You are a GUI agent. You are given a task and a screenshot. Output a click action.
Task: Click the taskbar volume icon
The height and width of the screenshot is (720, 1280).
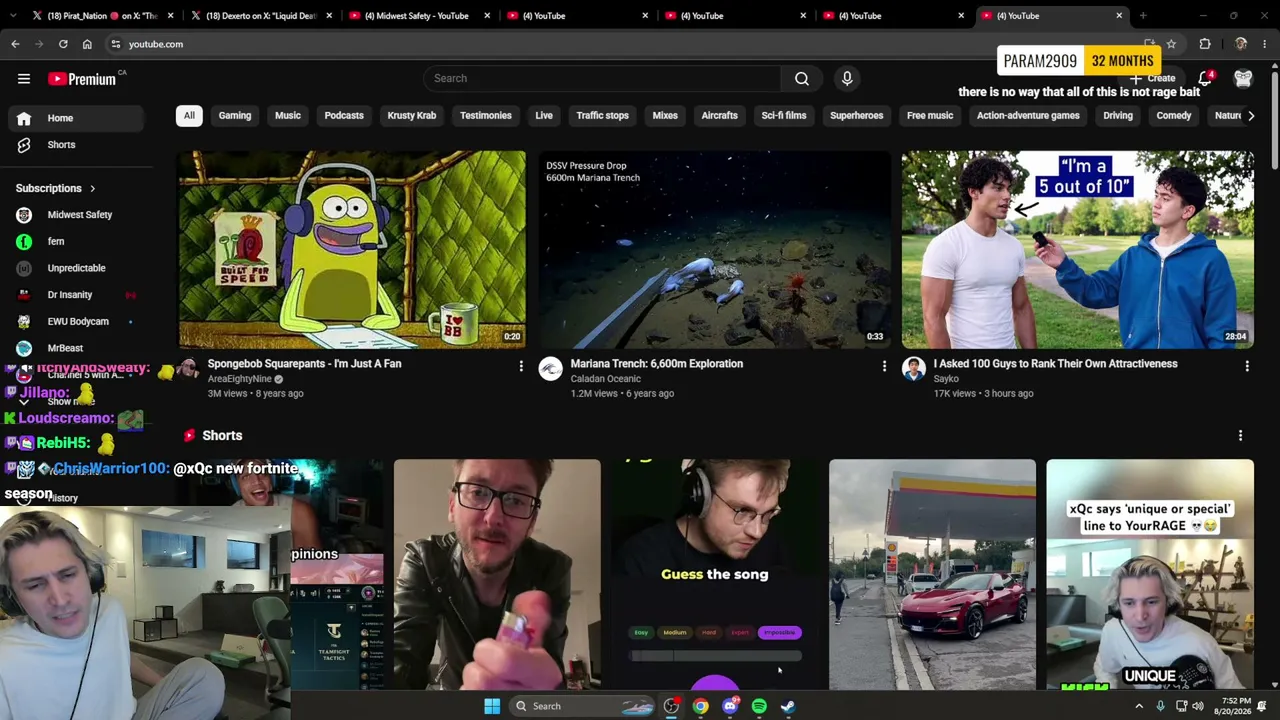pos(1198,706)
